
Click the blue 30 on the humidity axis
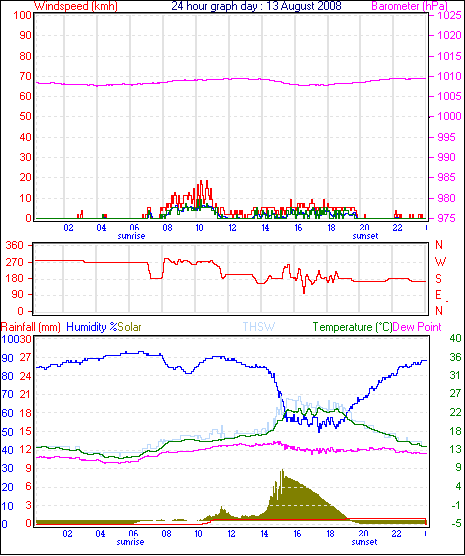(x=7, y=468)
